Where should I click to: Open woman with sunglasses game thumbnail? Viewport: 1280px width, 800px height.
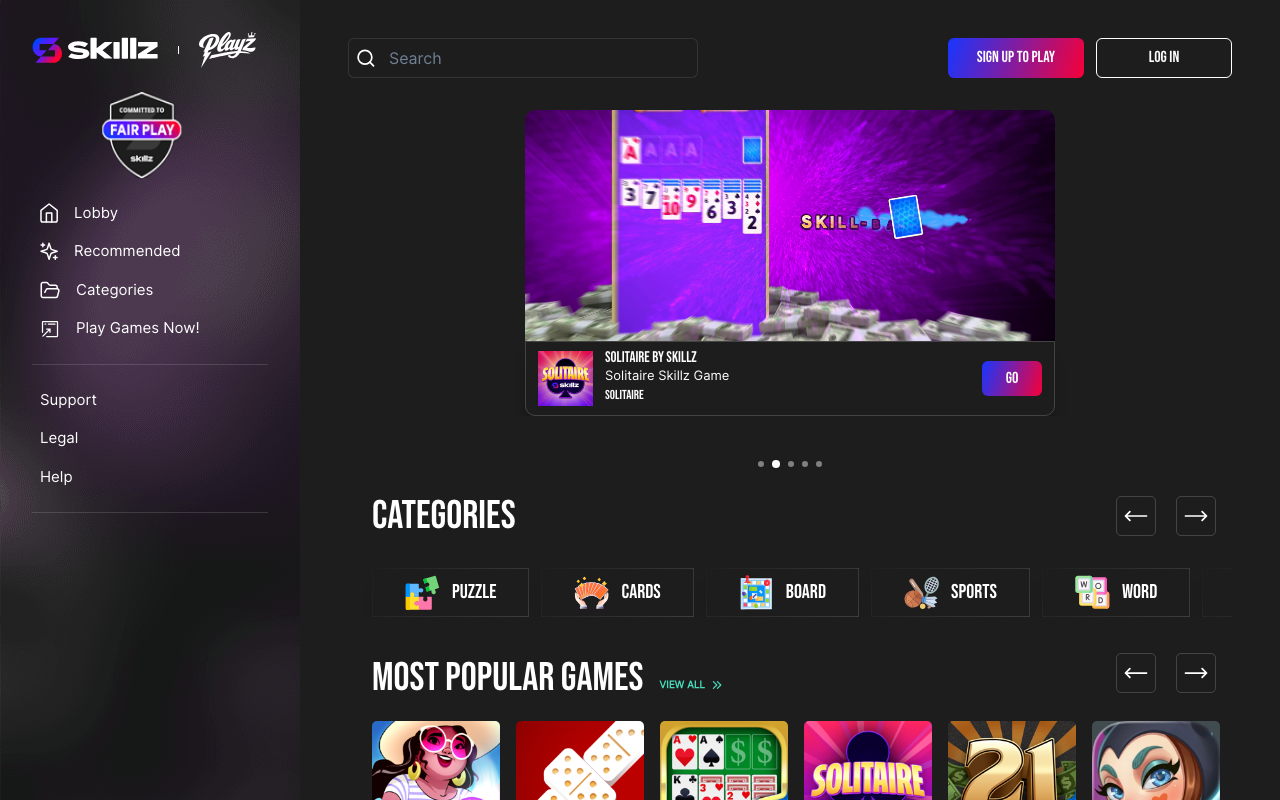point(436,761)
